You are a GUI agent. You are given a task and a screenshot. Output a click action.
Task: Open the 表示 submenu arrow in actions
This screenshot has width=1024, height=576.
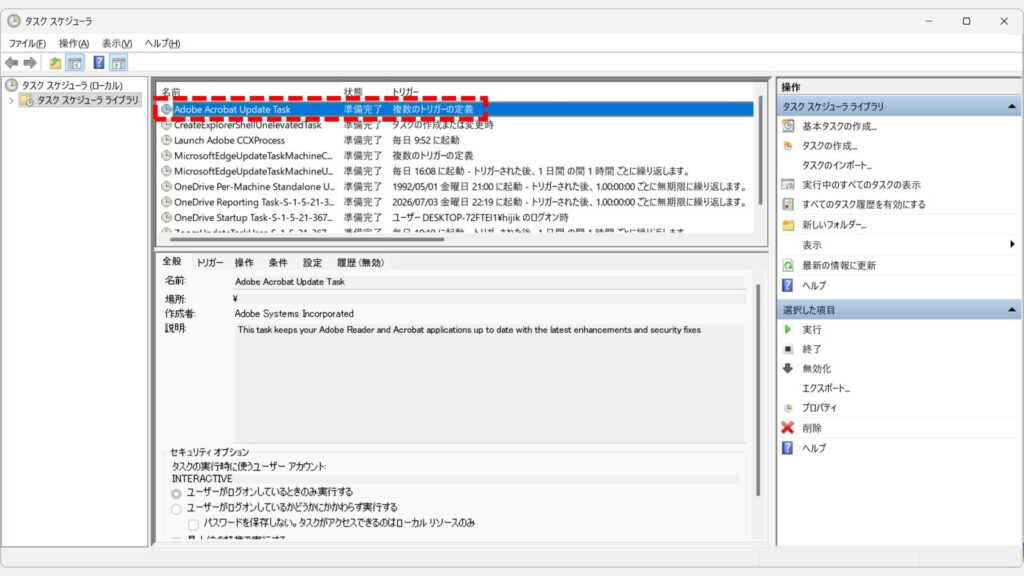[1012, 244]
